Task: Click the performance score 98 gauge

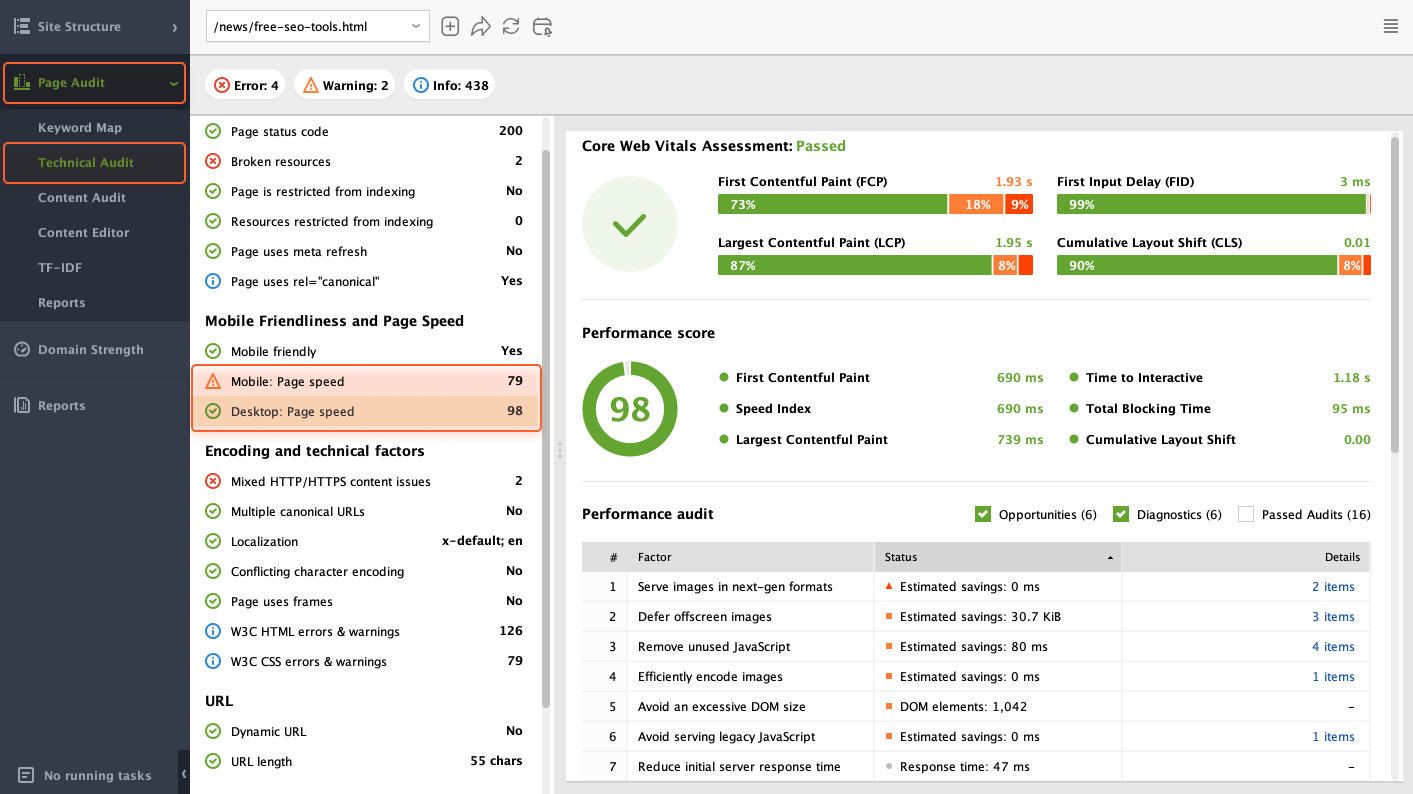Action: click(630, 409)
